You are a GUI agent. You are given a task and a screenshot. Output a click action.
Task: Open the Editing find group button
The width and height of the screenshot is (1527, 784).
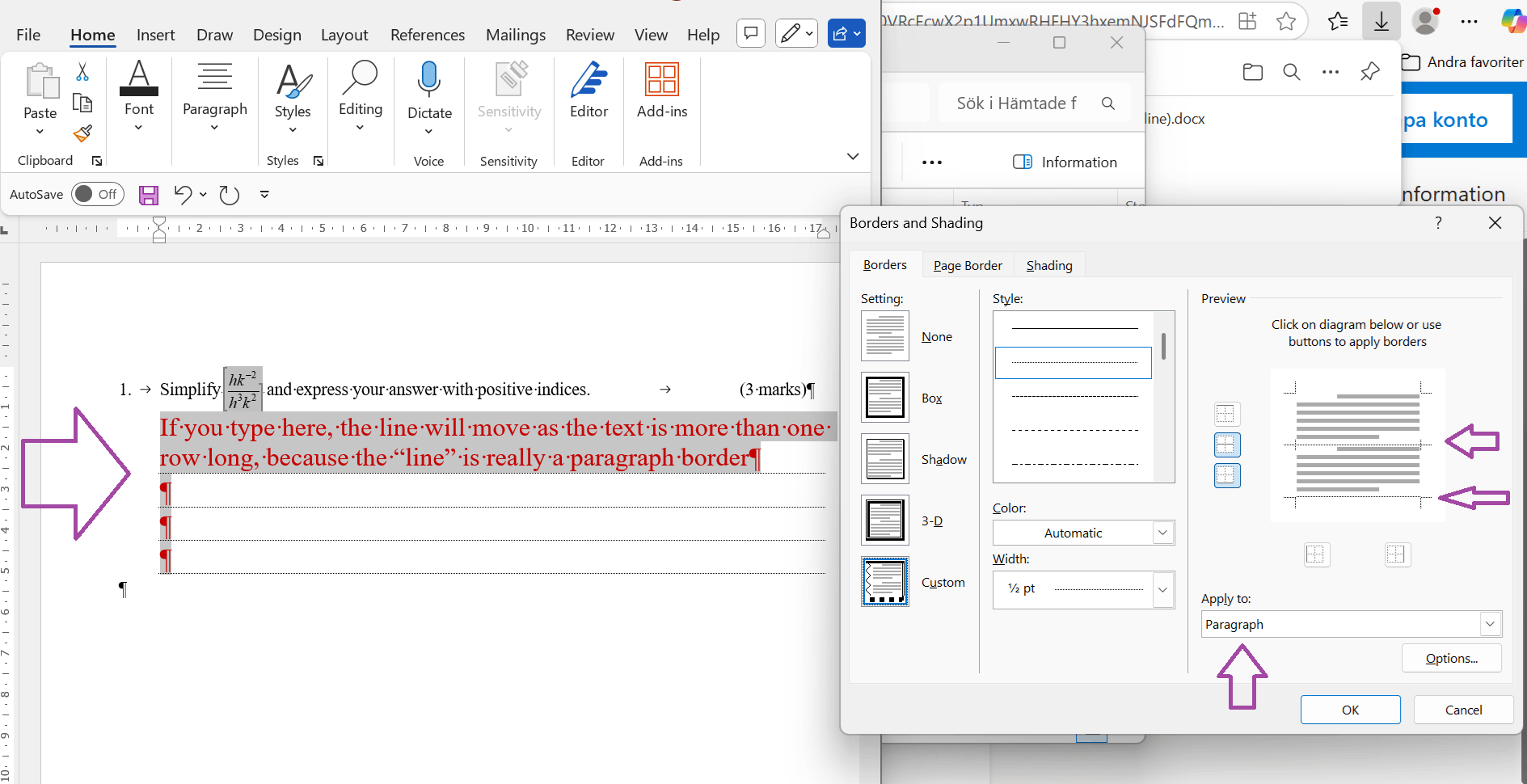click(x=361, y=95)
